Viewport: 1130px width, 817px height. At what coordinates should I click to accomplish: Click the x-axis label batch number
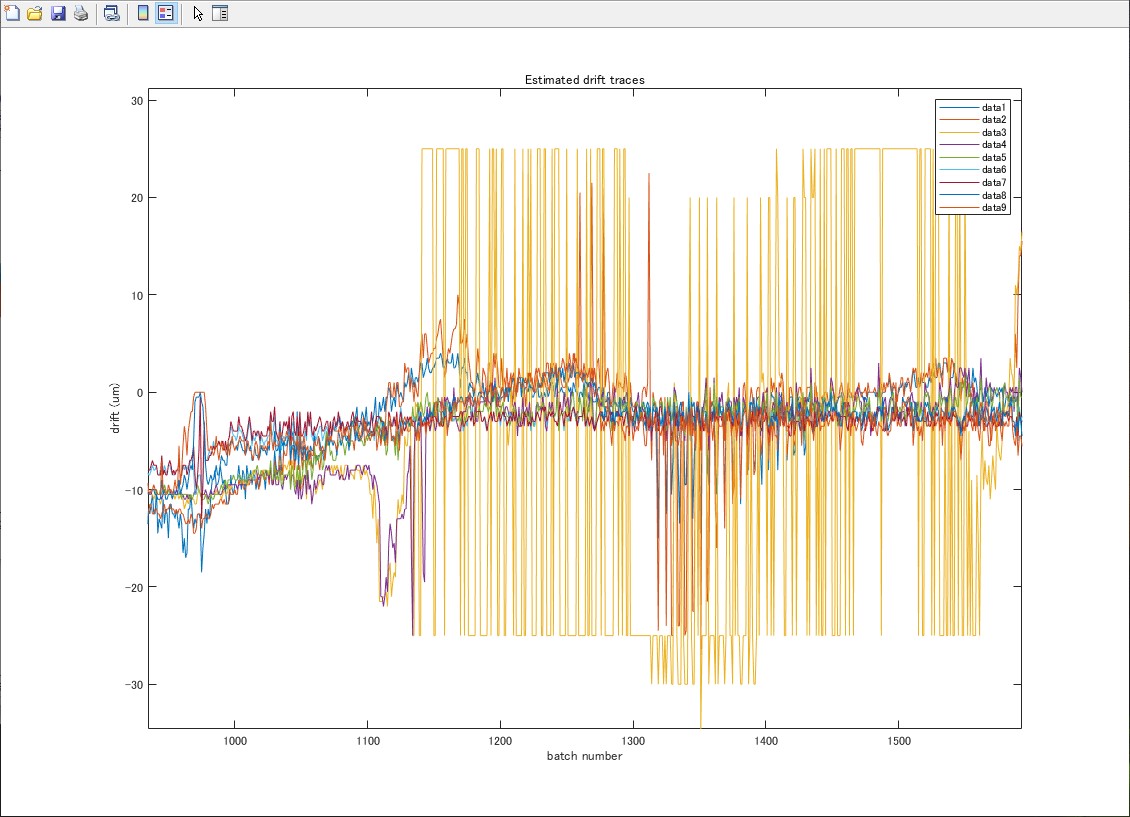[584, 756]
